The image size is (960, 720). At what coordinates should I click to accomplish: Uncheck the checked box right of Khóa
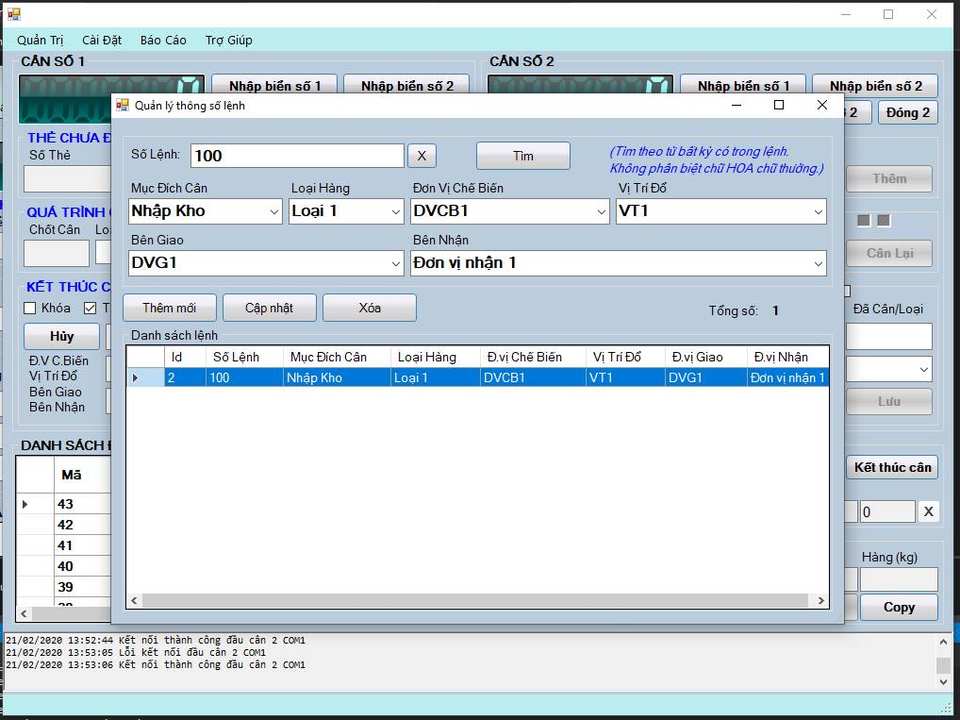90,308
